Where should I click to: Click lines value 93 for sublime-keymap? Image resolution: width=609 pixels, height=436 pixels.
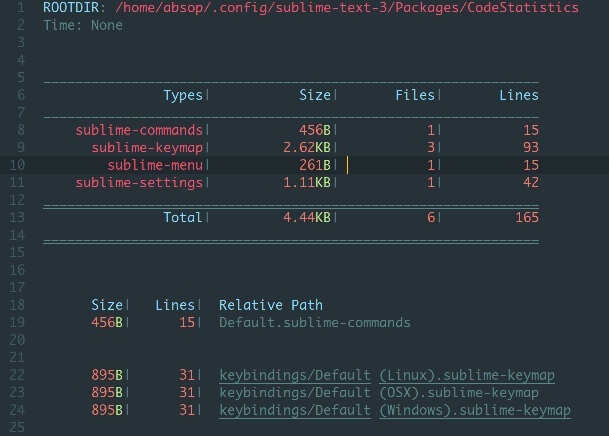tap(531, 148)
